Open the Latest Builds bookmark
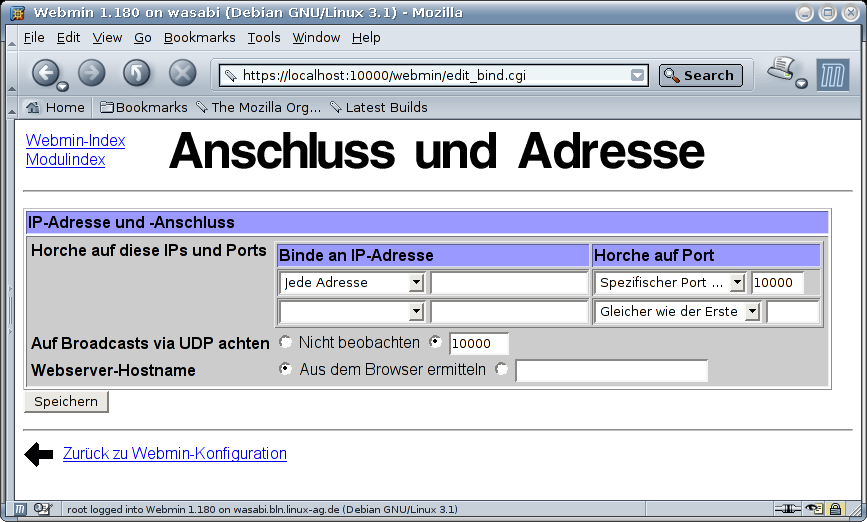This screenshot has height=522, width=867. tap(379, 107)
